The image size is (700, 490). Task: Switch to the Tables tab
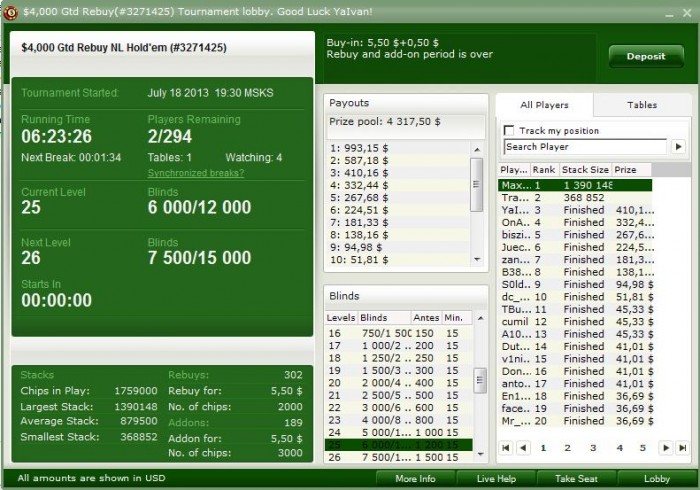[642, 105]
